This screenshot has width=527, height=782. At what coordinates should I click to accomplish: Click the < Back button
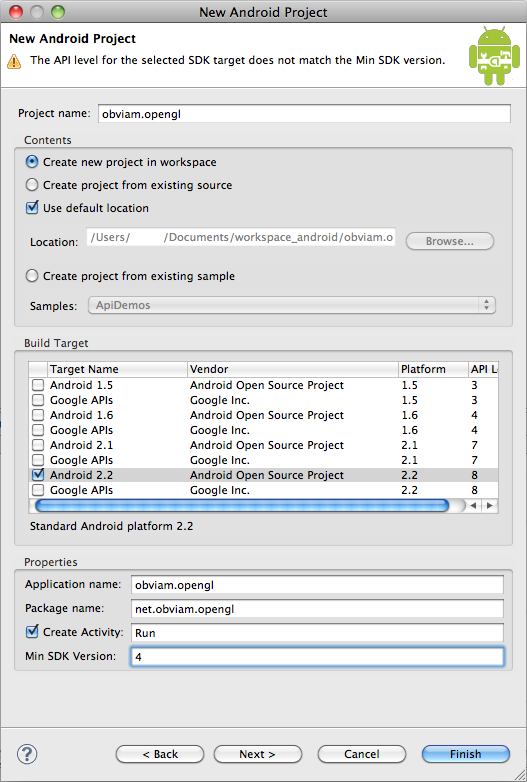(x=160, y=754)
